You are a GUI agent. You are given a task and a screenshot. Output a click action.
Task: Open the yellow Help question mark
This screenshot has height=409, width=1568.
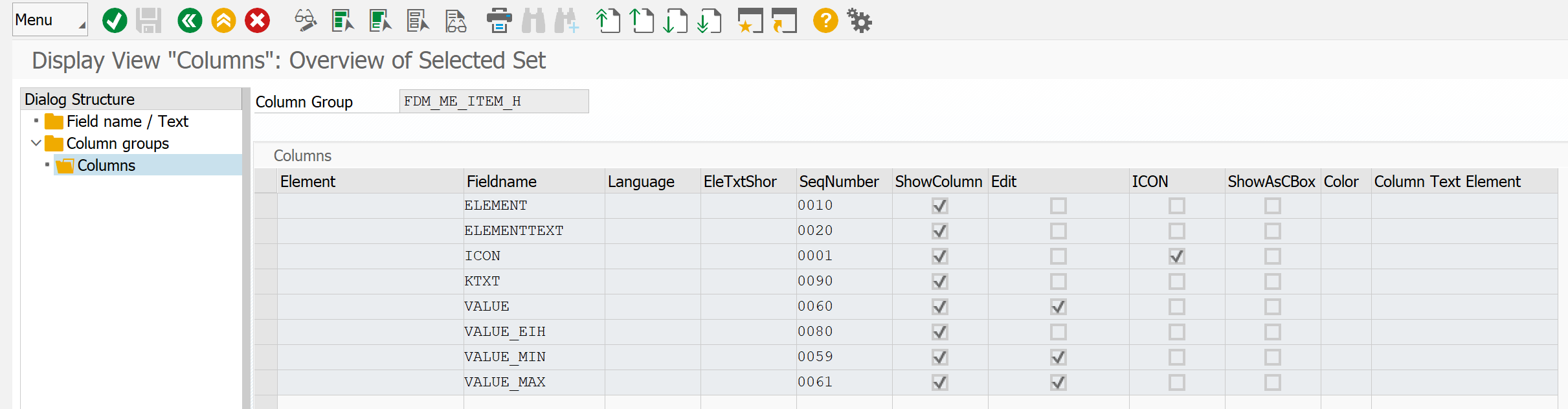click(825, 21)
